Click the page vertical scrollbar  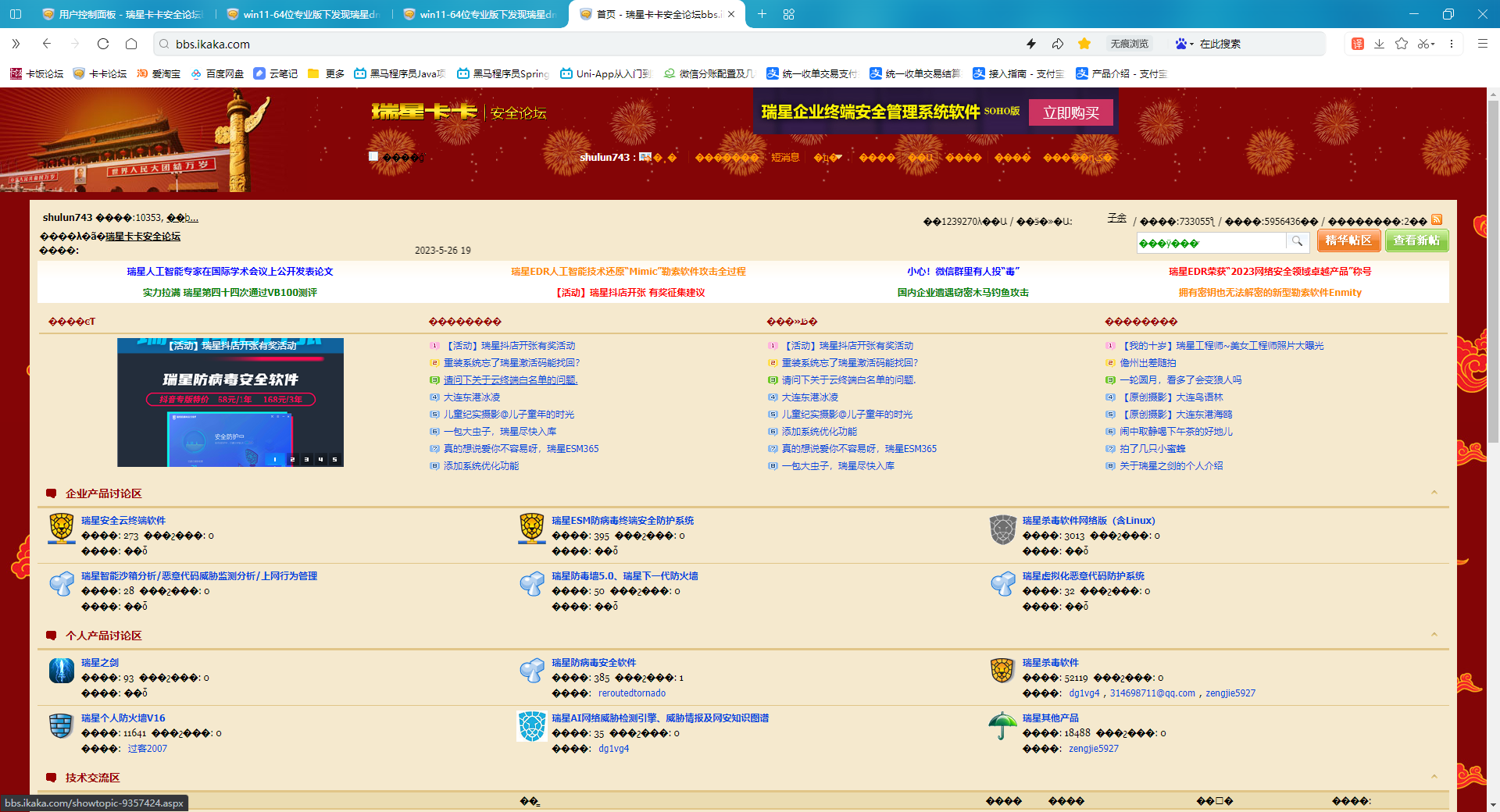(x=1494, y=273)
